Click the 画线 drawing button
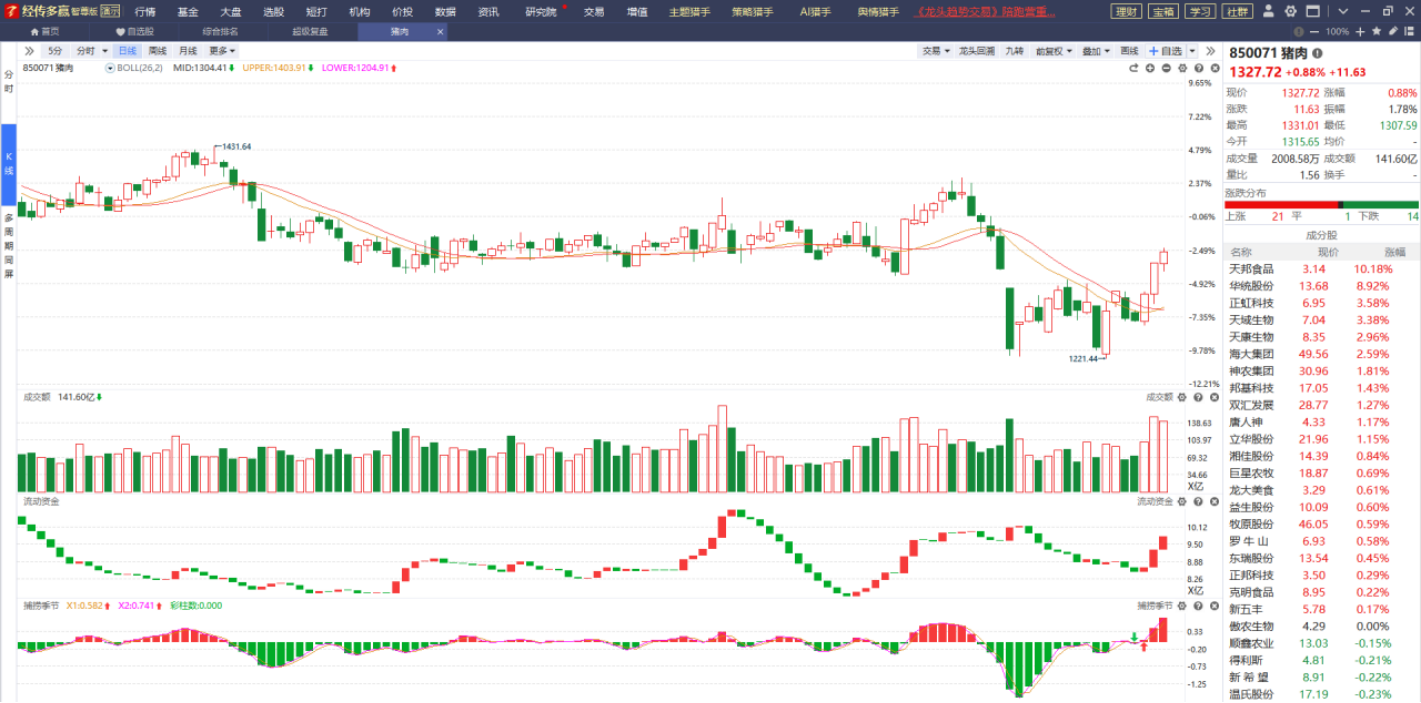Viewport: 1421px width, 703px height. pos(1129,50)
